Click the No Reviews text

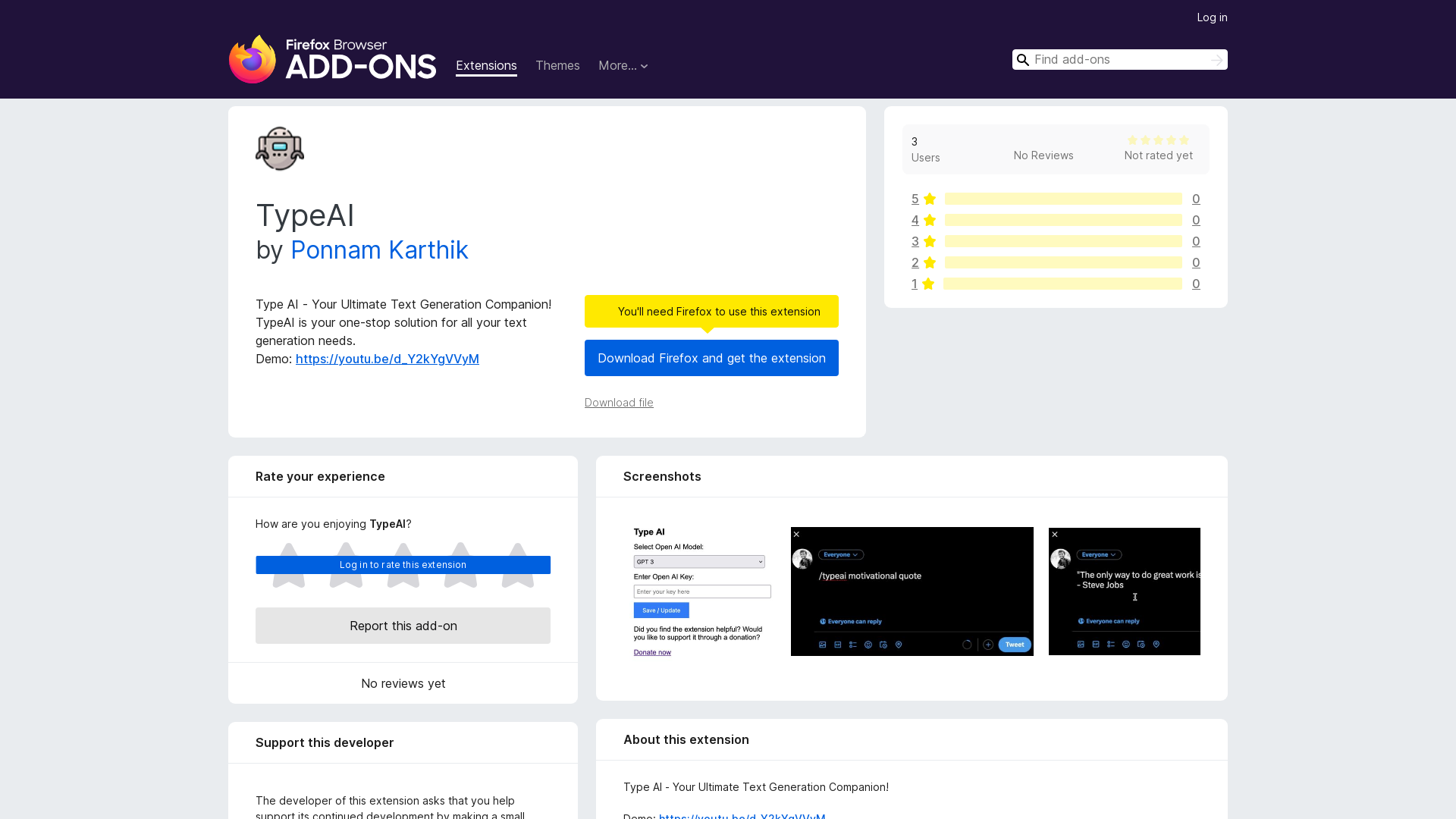1043,155
